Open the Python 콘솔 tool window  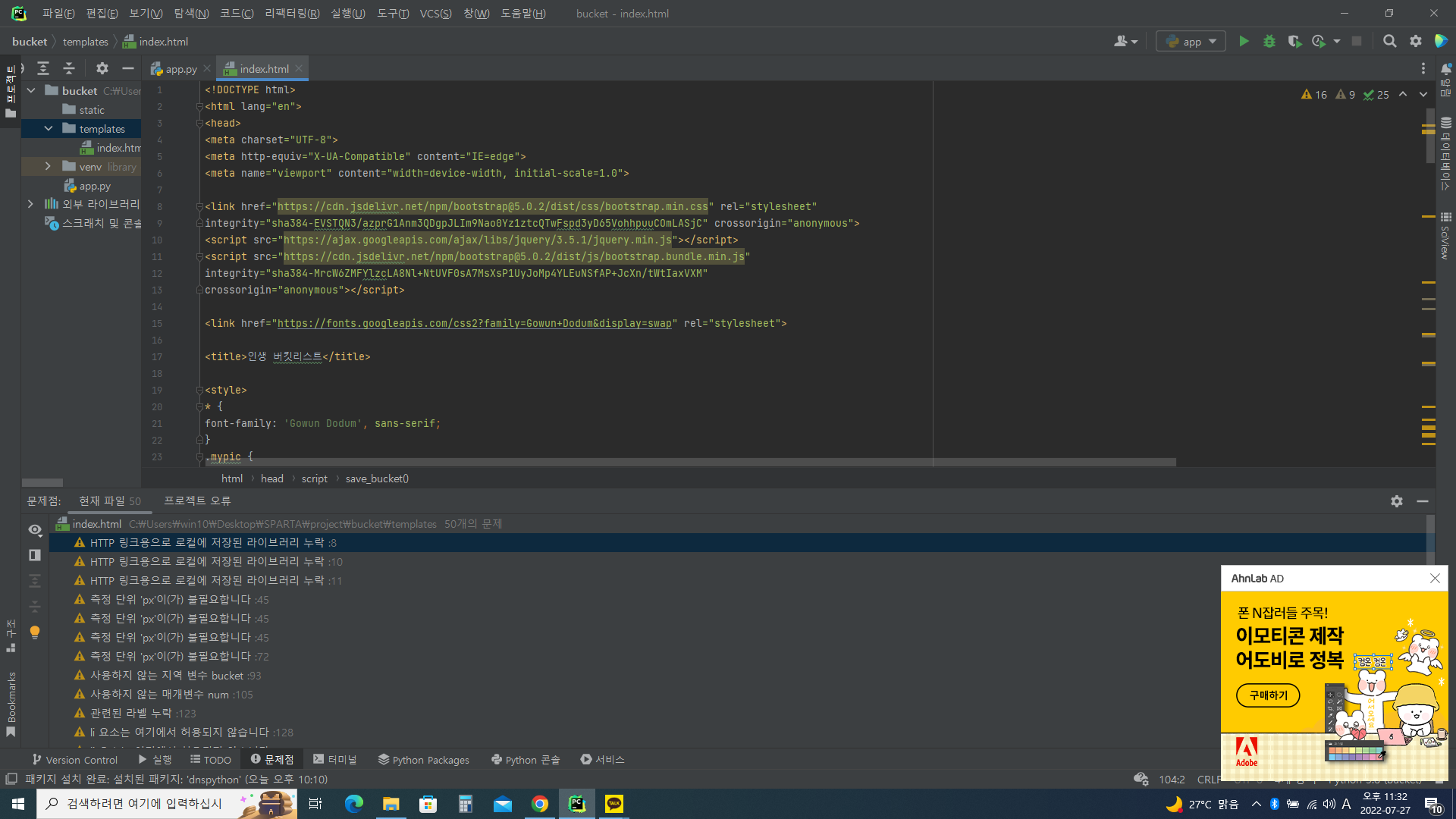(x=525, y=759)
